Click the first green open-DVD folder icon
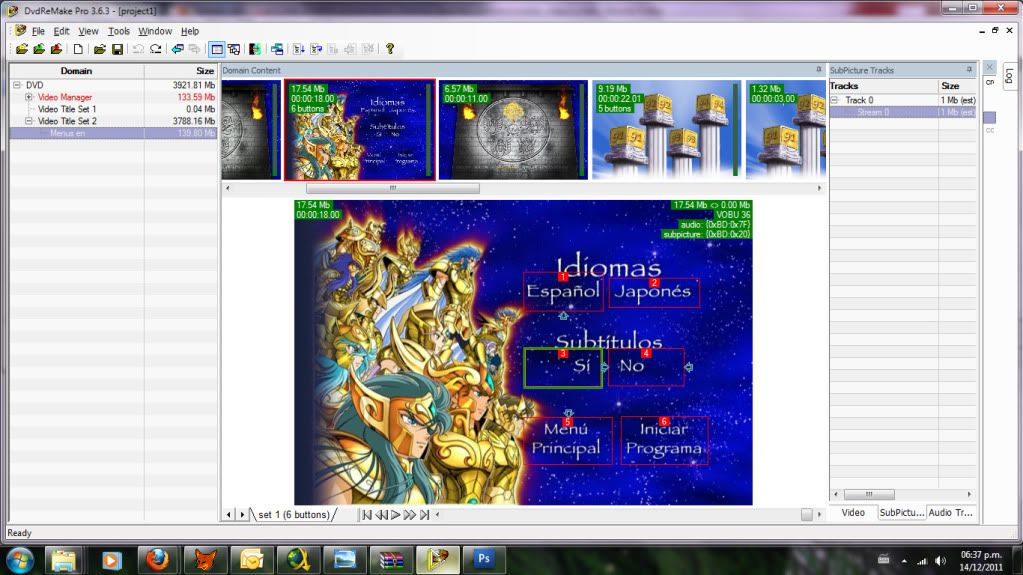Screen dimensions: 1023x575 point(22,49)
